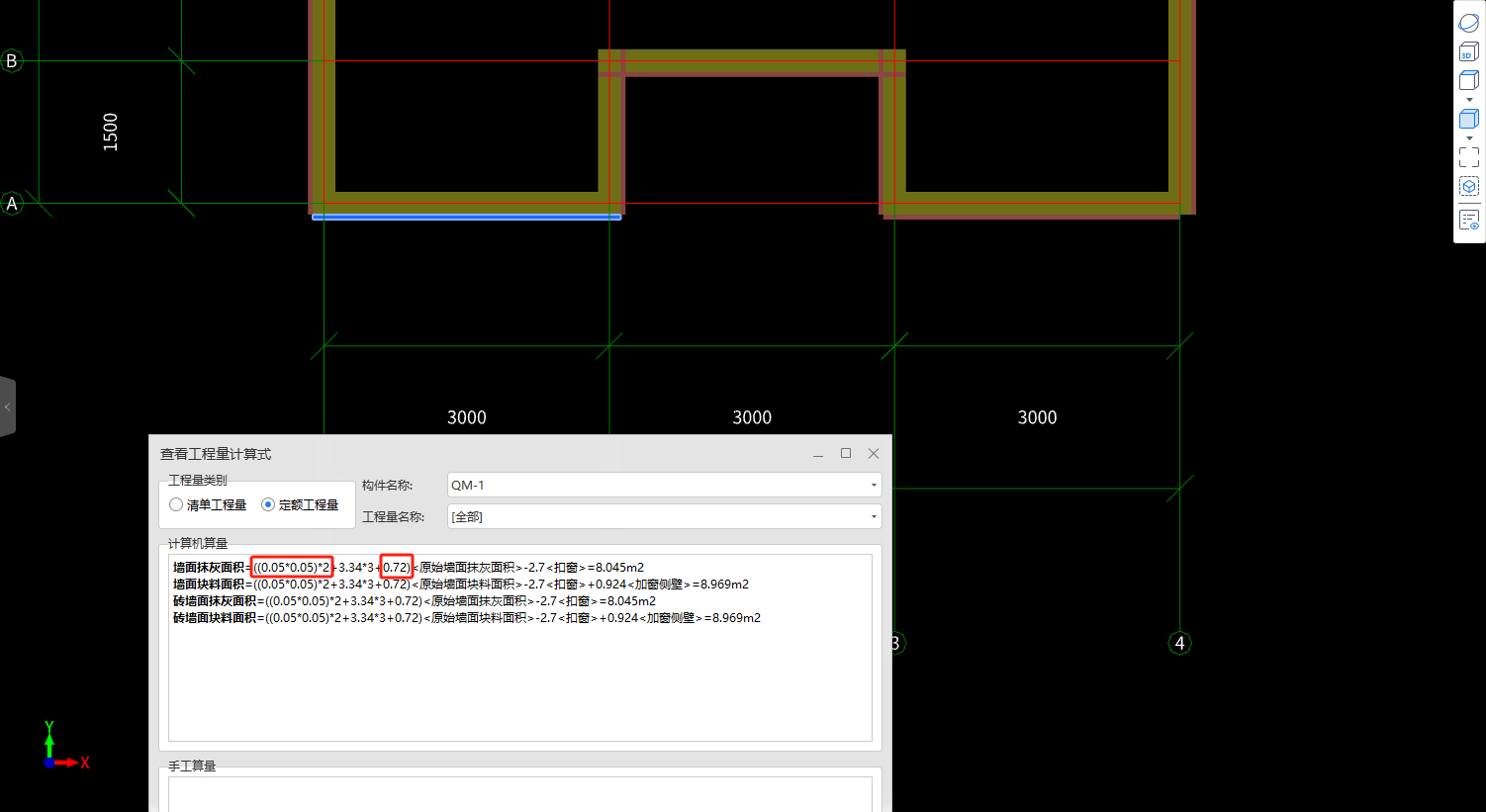Maximize the 查看工程量计算式 dialog

tap(846, 453)
